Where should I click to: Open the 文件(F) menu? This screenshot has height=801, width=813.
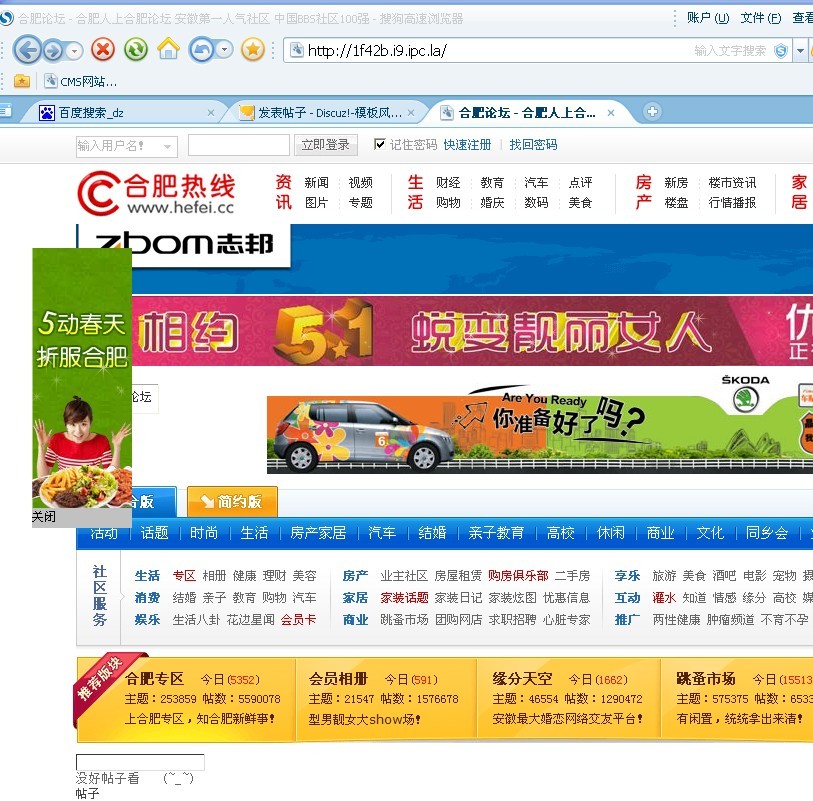(x=761, y=18)
